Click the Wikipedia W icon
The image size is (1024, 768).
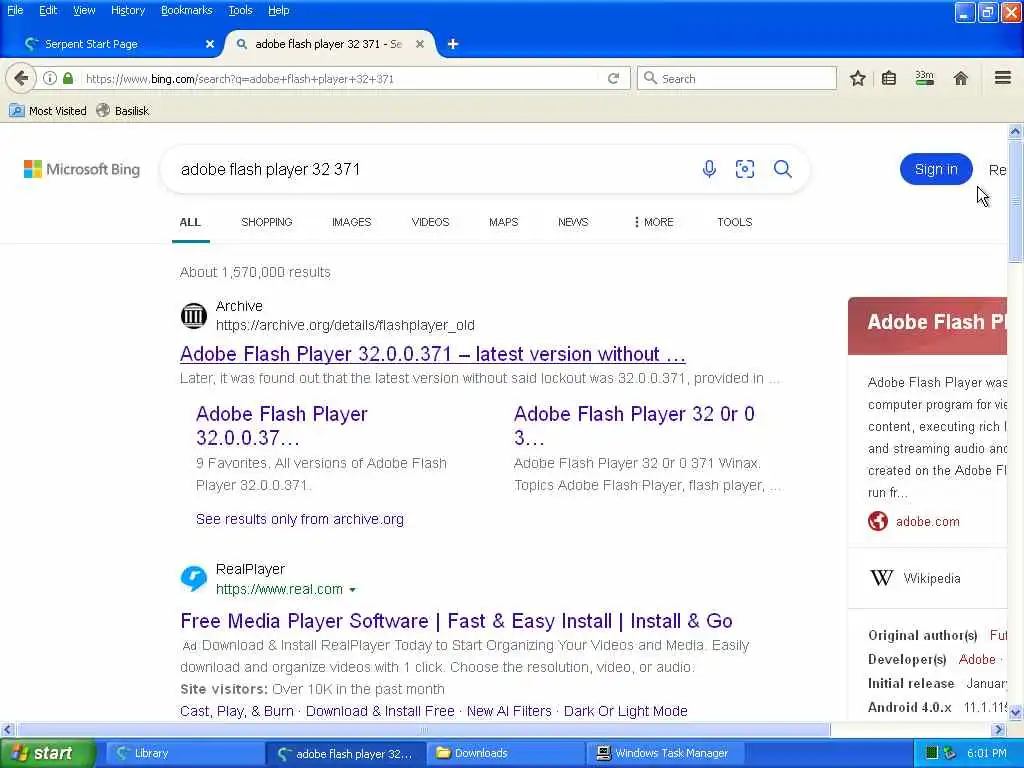(x=882, y=578)
